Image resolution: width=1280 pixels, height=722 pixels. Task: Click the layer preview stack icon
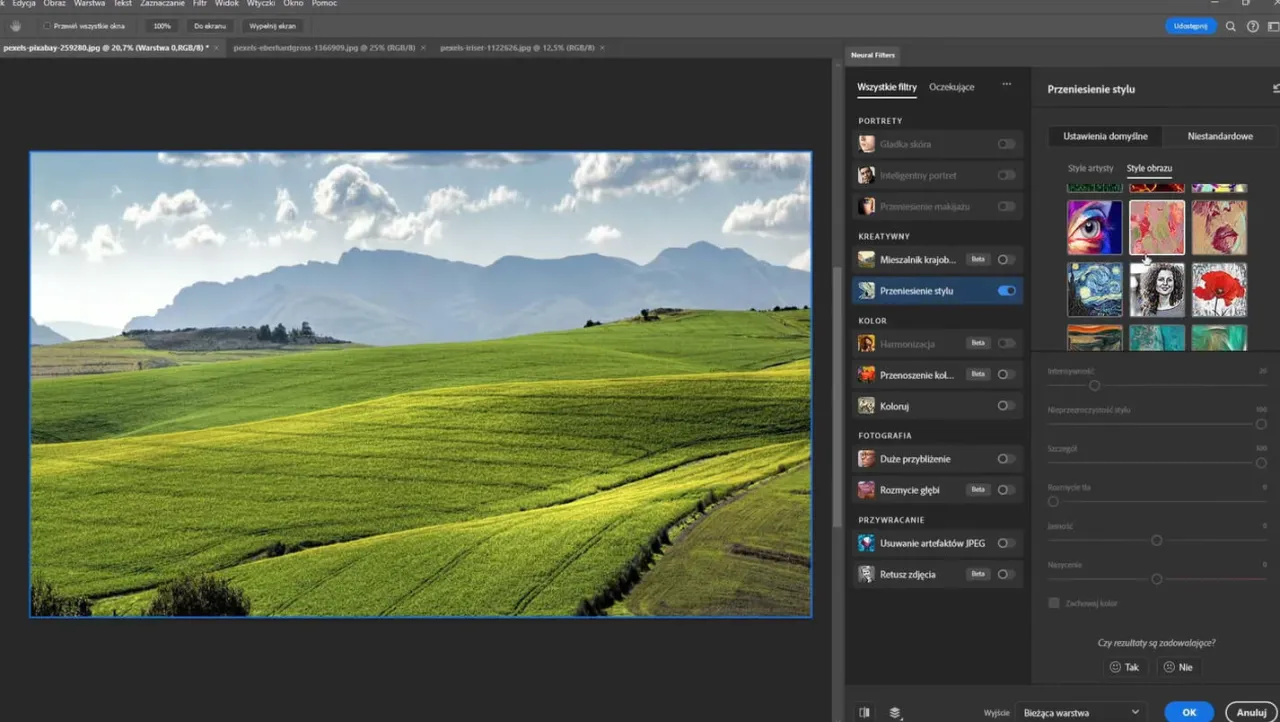point(895,713)
